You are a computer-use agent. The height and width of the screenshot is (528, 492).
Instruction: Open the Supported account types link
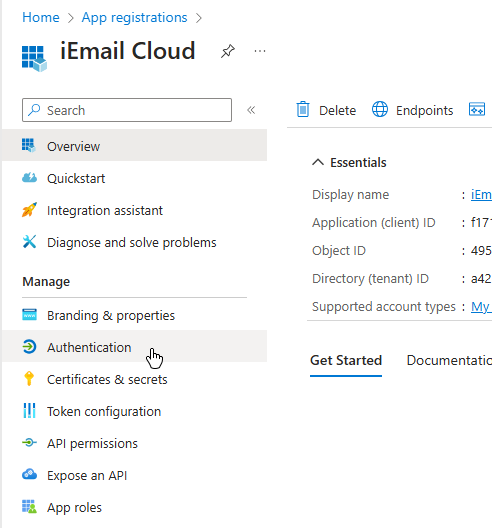[481, 307]
